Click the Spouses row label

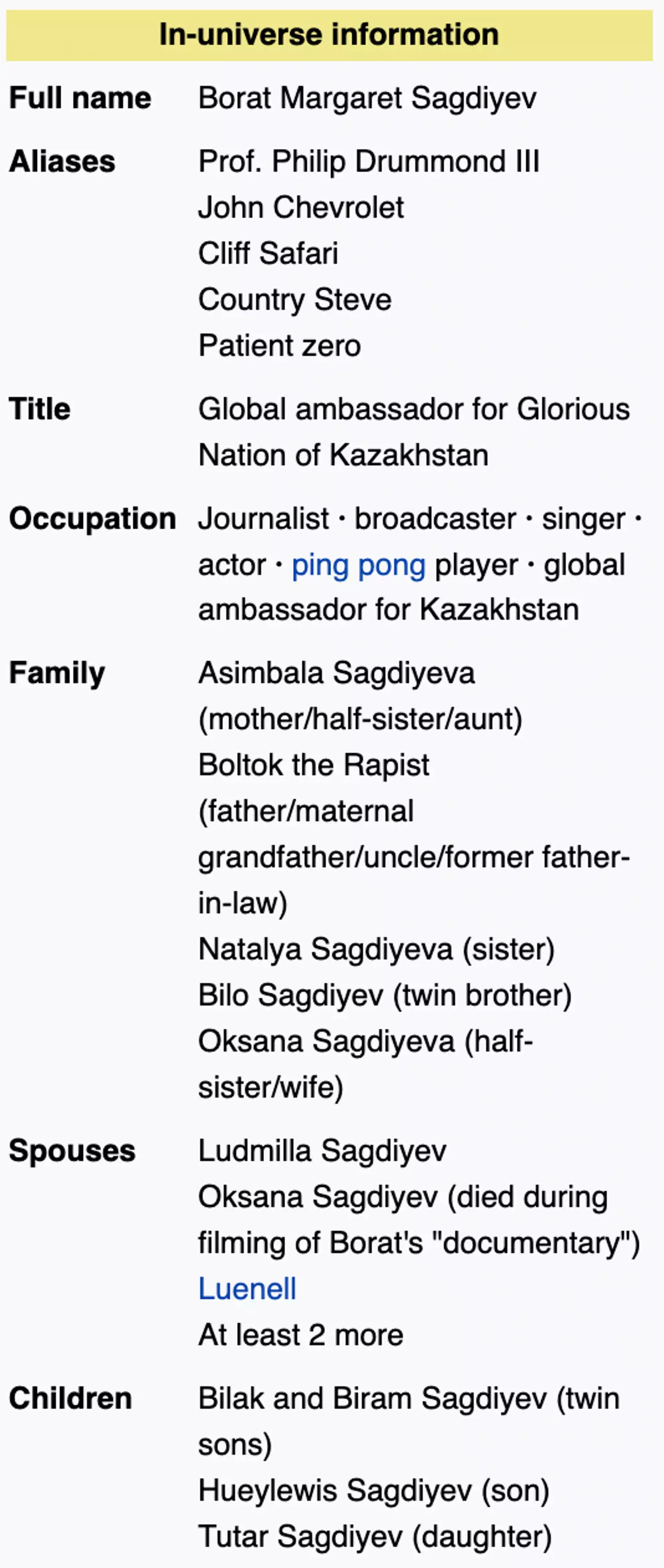pos(72,1151)
